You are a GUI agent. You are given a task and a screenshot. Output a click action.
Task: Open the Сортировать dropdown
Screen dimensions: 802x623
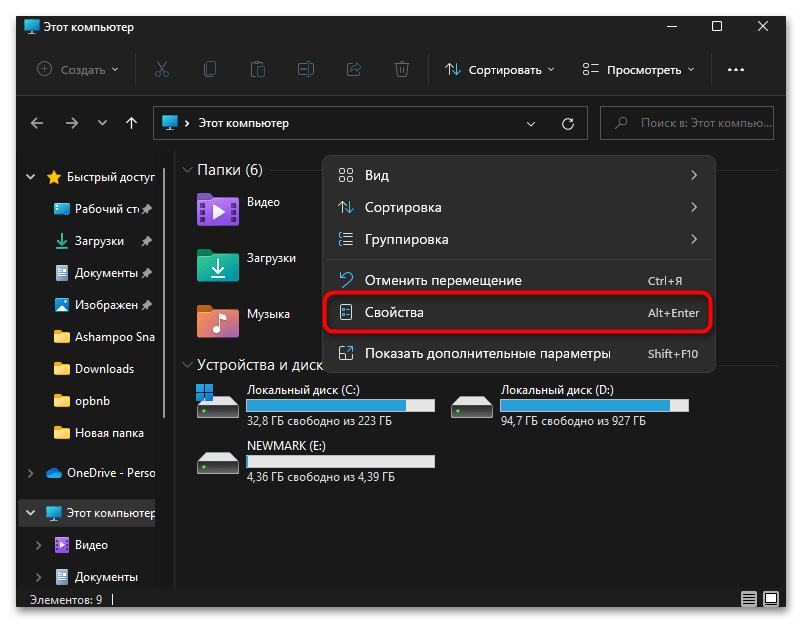[x=499, y=70]
